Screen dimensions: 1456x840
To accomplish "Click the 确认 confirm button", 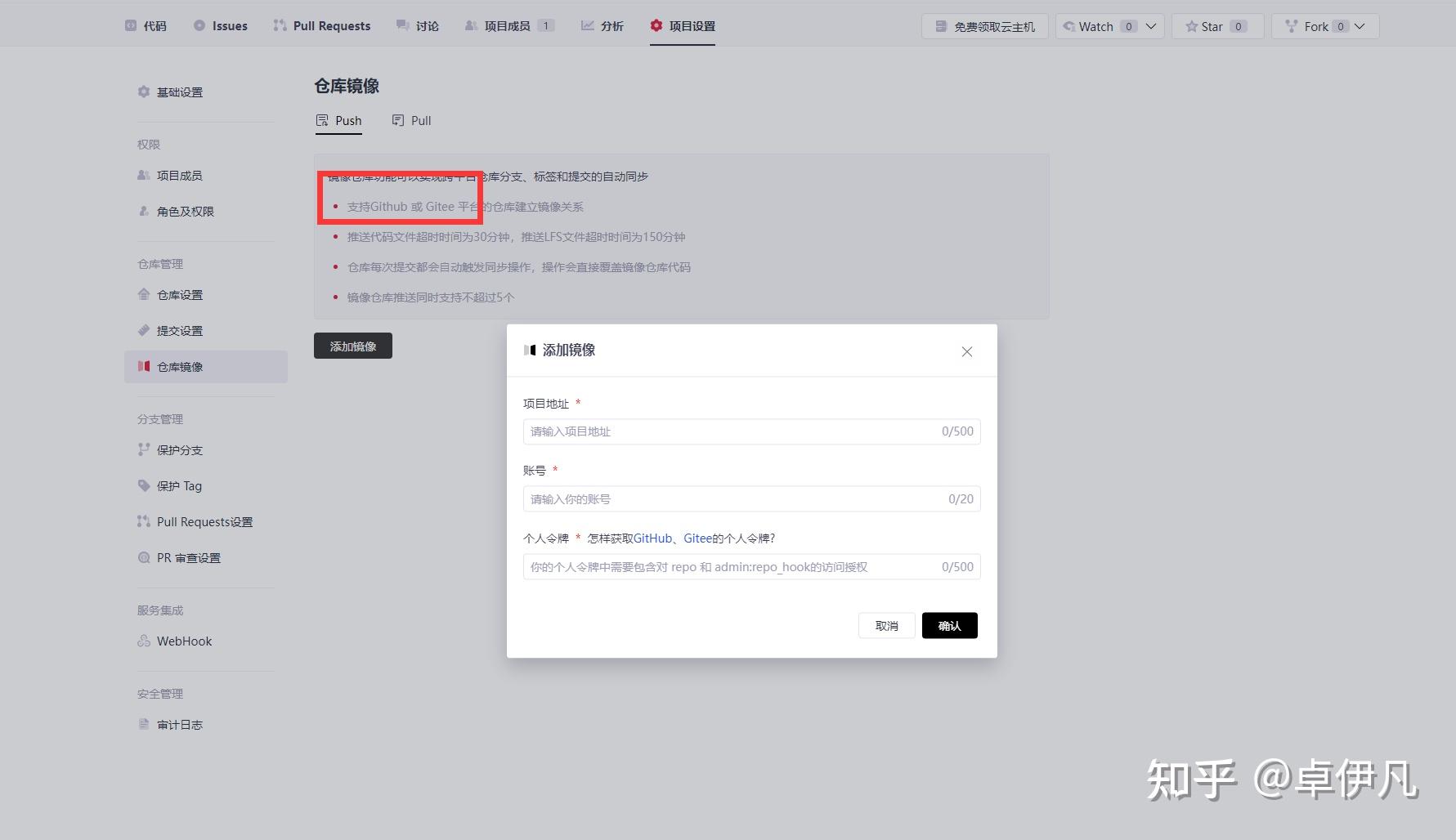I will pyautogui.click(x=949, y=625).
